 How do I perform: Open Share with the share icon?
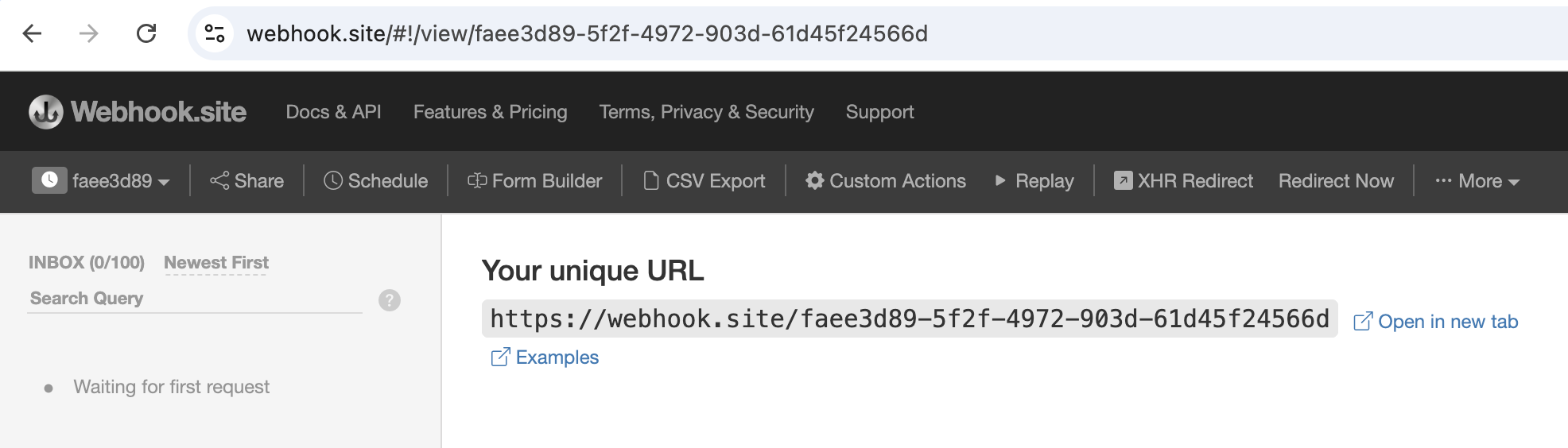pos(246,181)
